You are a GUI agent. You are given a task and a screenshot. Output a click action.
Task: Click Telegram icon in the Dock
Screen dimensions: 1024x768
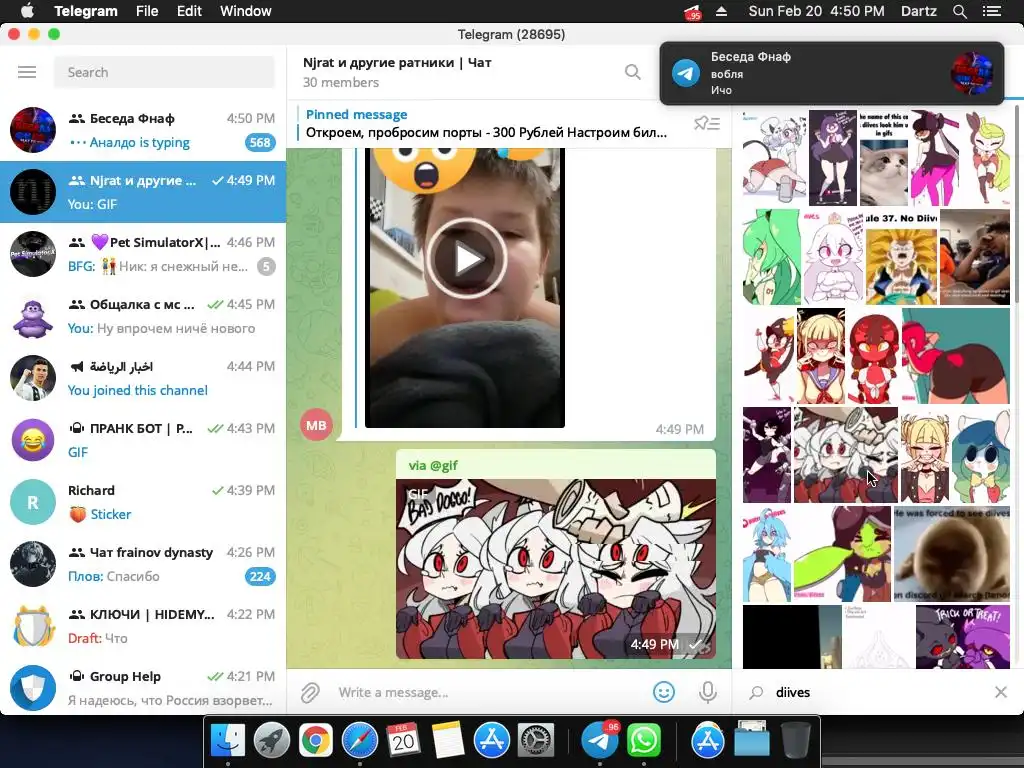(x=600, y=741)
